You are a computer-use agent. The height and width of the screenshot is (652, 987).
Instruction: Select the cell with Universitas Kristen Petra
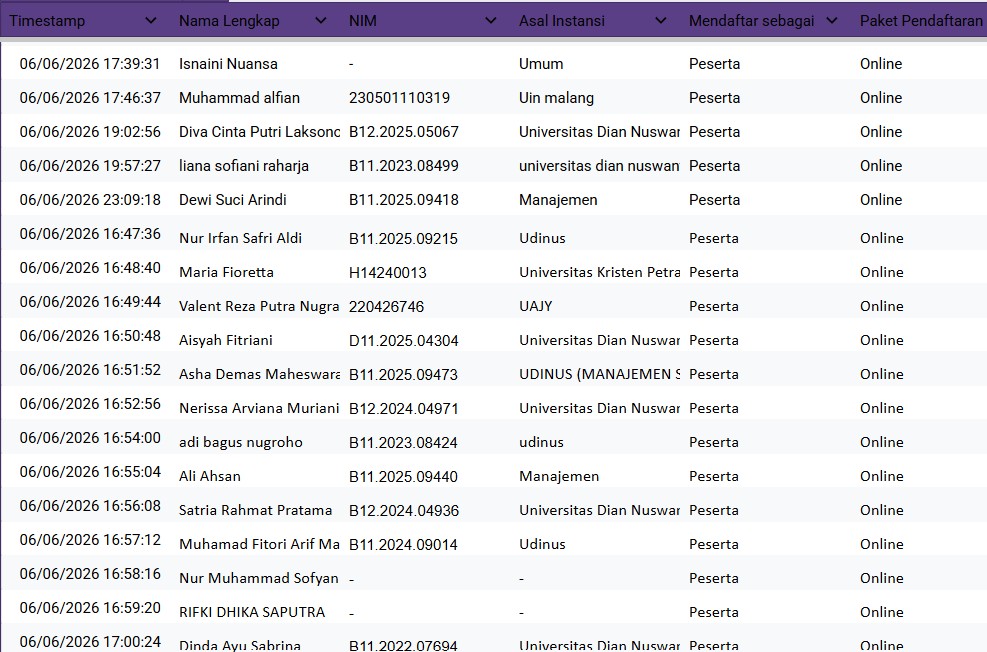pos(599,272)
